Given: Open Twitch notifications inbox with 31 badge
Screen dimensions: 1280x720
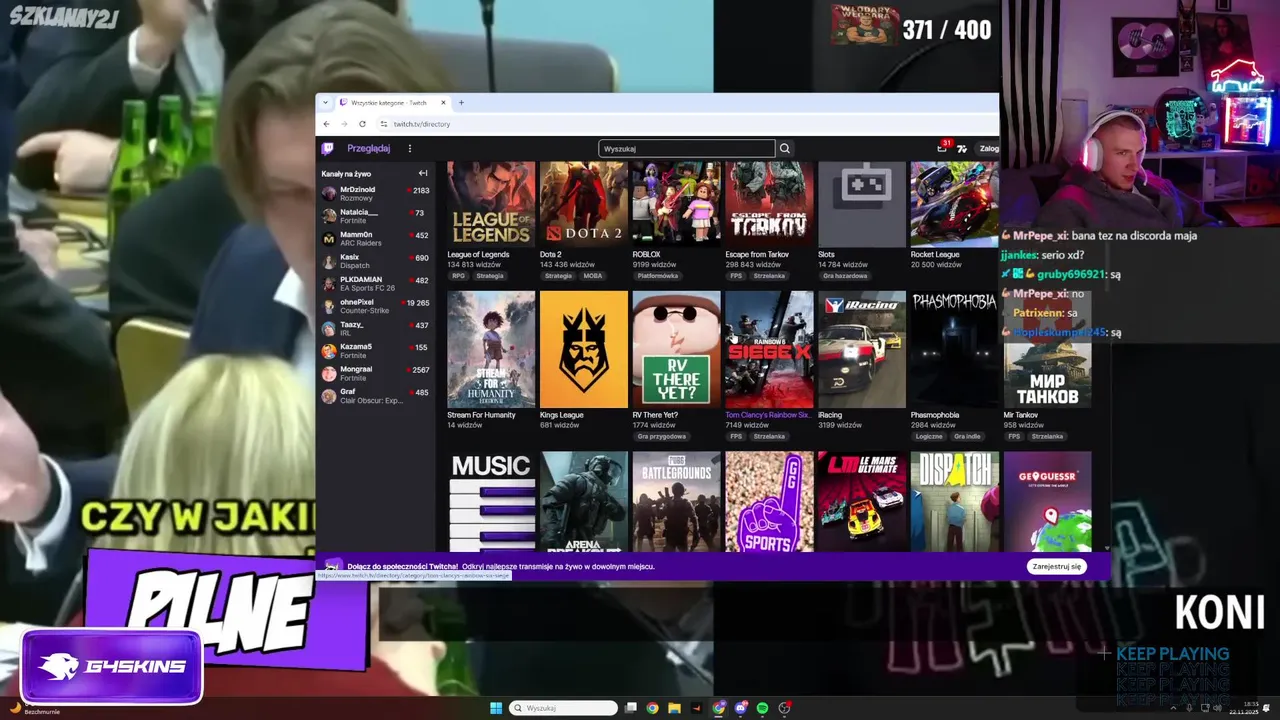Looking at the screenshot, I should [942, 148].
